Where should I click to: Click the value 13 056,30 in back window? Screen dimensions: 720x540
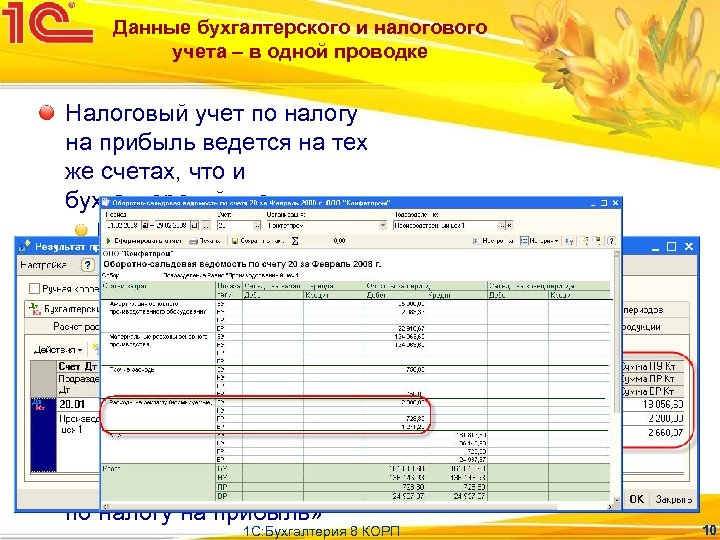tap(663, 405)
